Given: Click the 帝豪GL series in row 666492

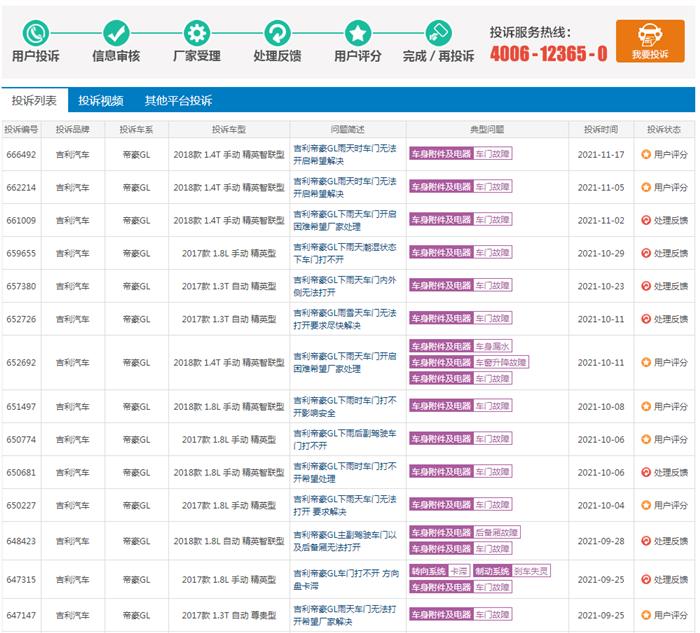Looking at the screenshot, I should pos(137,154).
